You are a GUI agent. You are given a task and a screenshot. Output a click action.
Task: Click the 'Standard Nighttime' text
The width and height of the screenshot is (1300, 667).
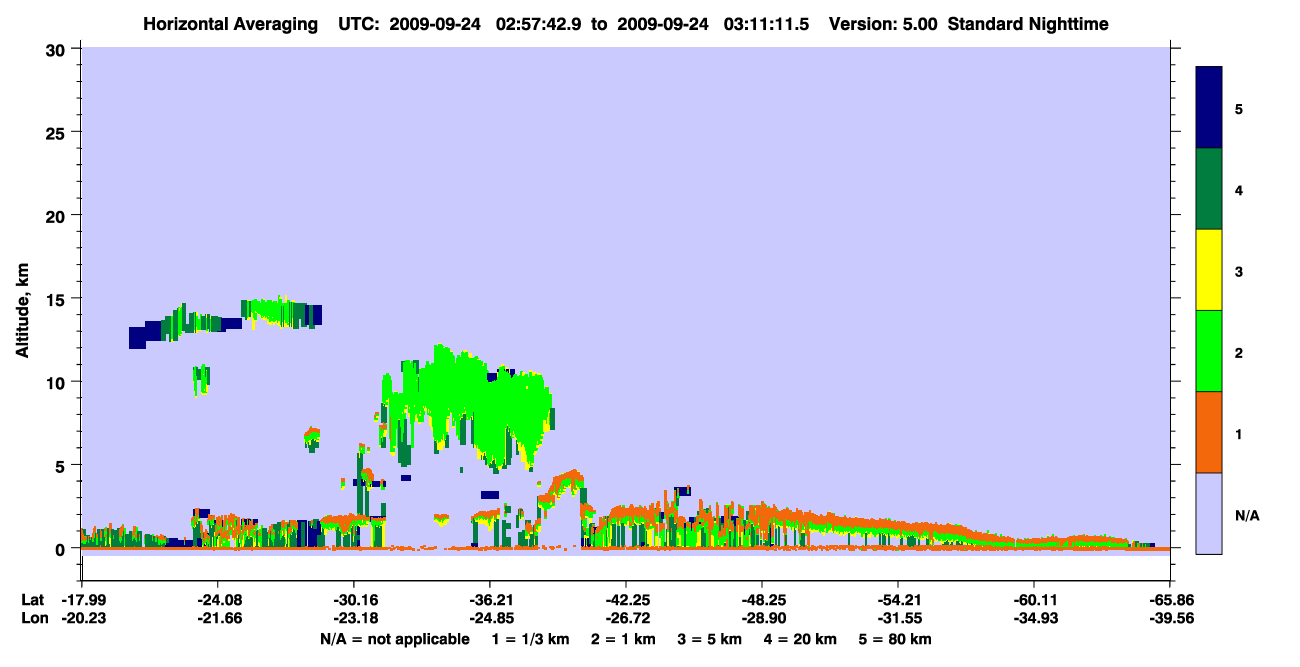[x=1028, y=24]
